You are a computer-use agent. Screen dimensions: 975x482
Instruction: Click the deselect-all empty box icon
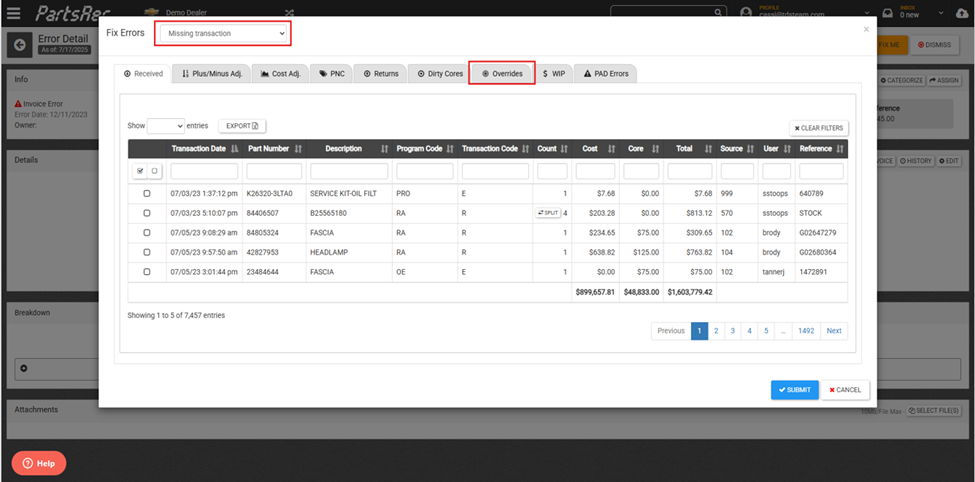[x=154, y=170]
